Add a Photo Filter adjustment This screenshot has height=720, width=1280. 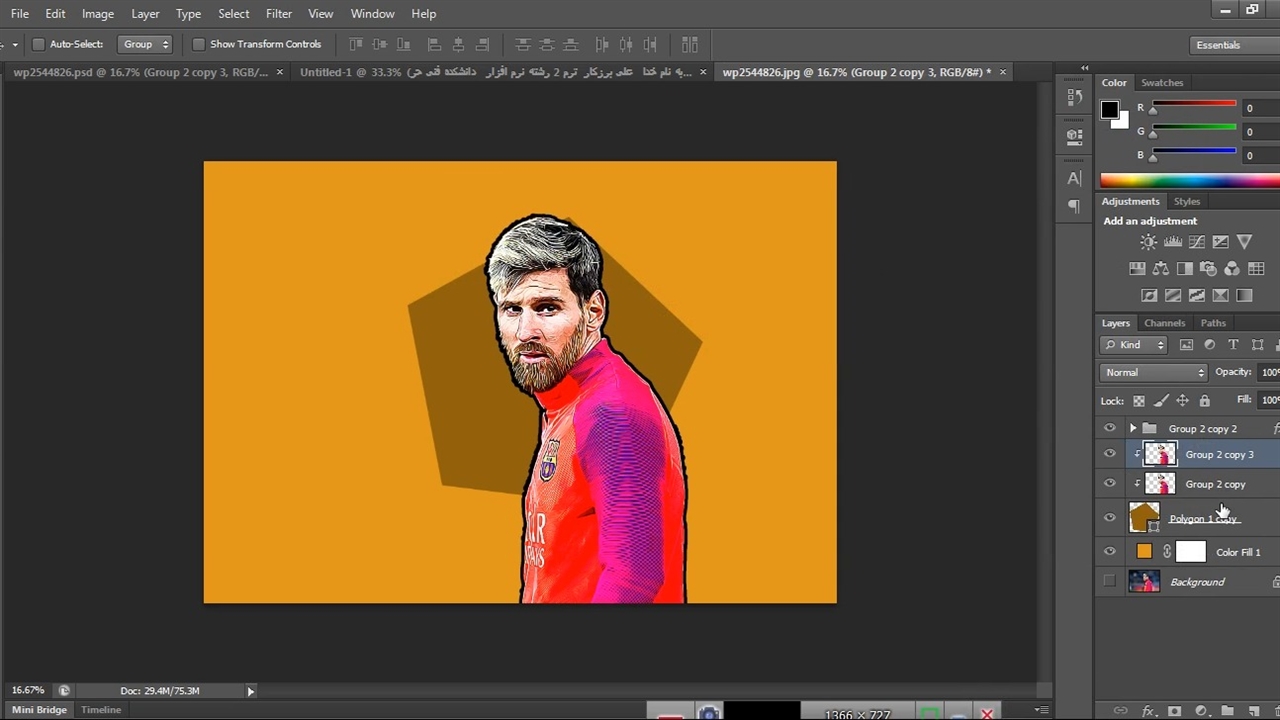[1208, 269]
